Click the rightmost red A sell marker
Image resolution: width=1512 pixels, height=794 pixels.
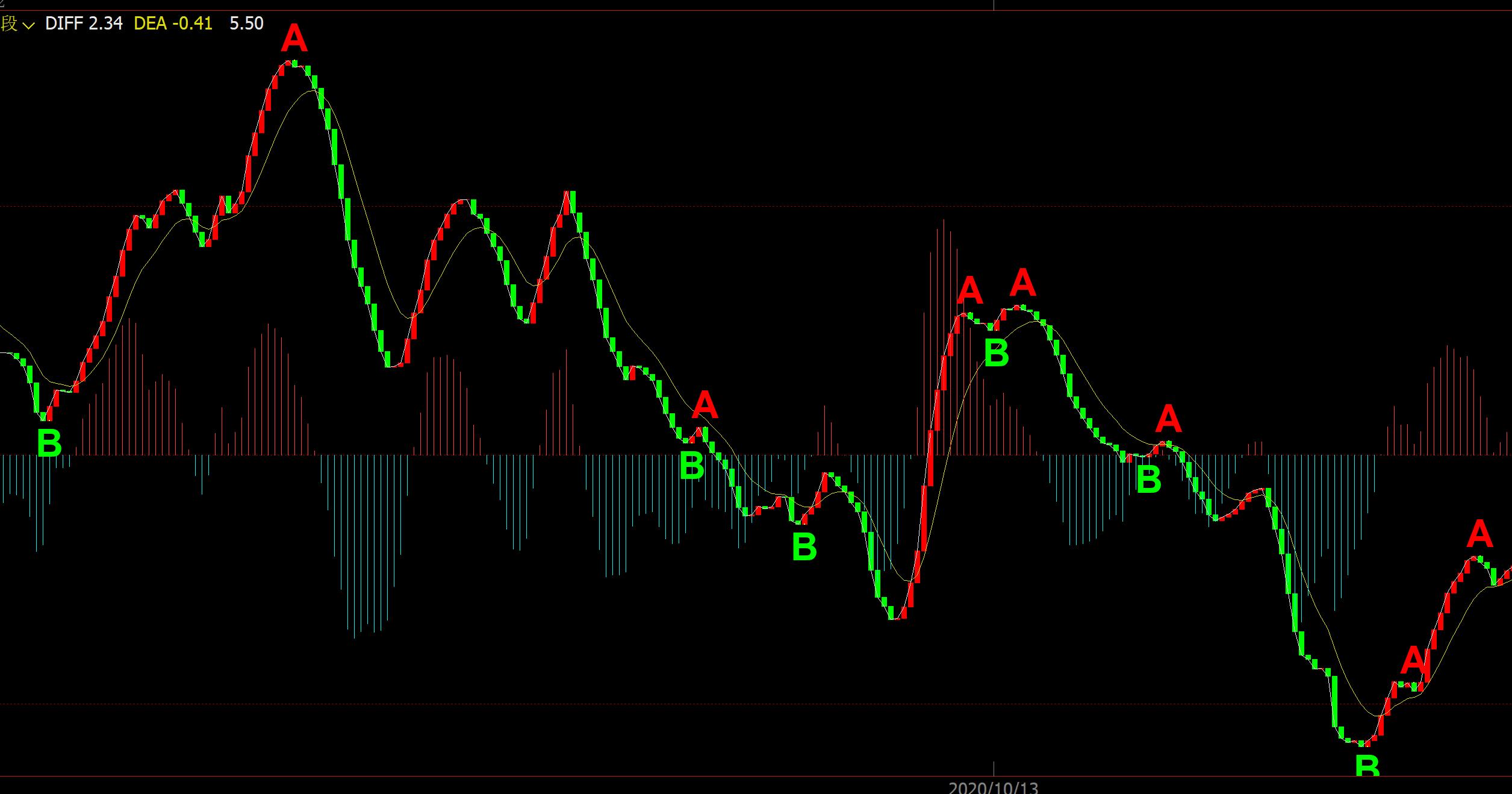[1479, 534]
